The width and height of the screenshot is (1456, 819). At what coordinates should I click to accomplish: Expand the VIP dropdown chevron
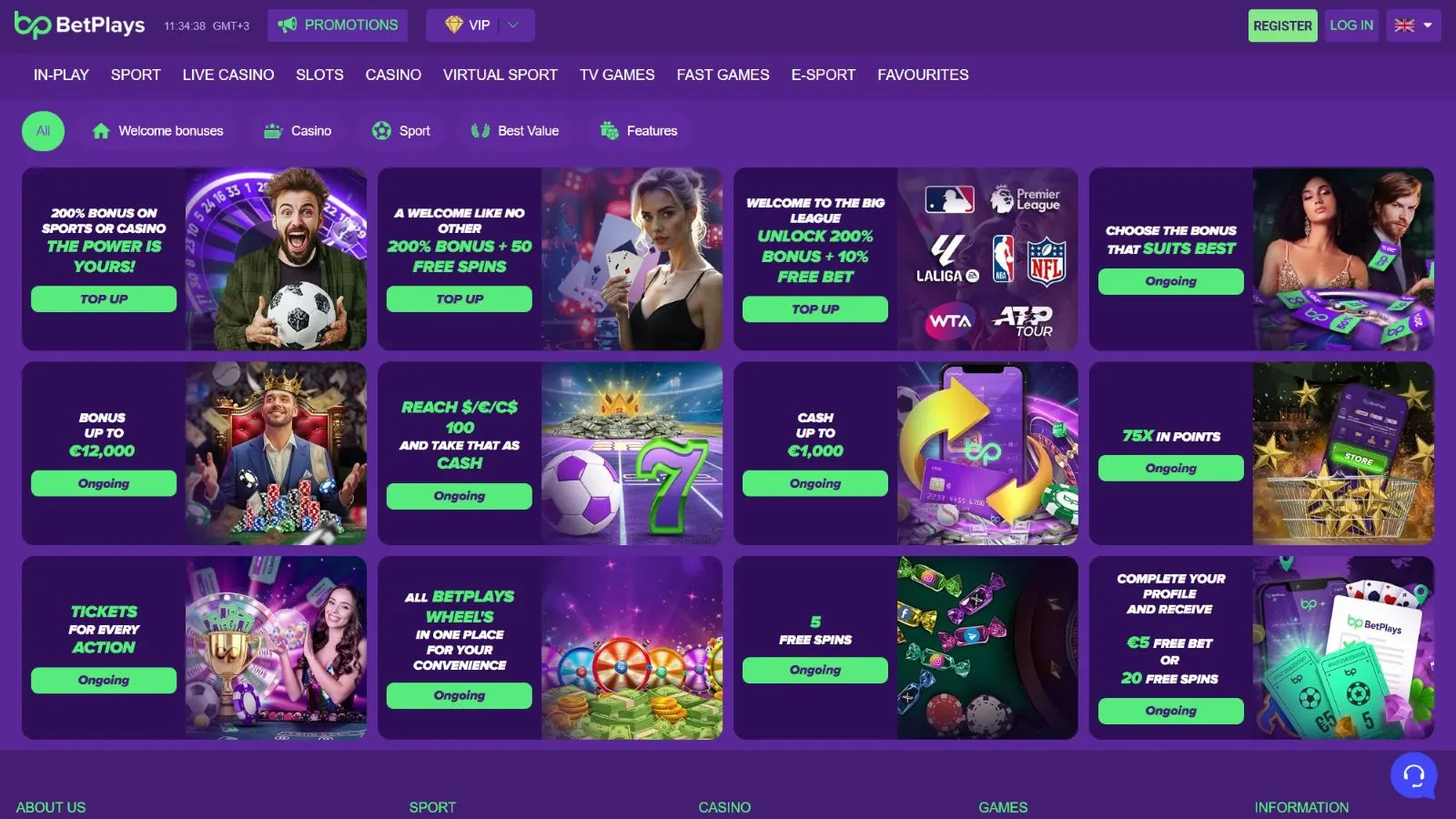pyautogui.click(x=513, y=25)
